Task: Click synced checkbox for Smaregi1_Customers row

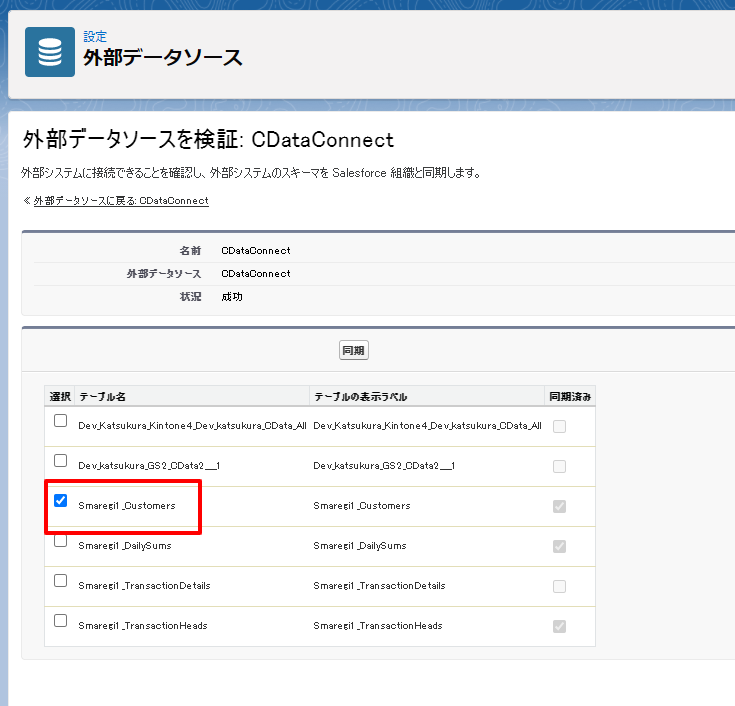Action: click(x=559, y=506)
